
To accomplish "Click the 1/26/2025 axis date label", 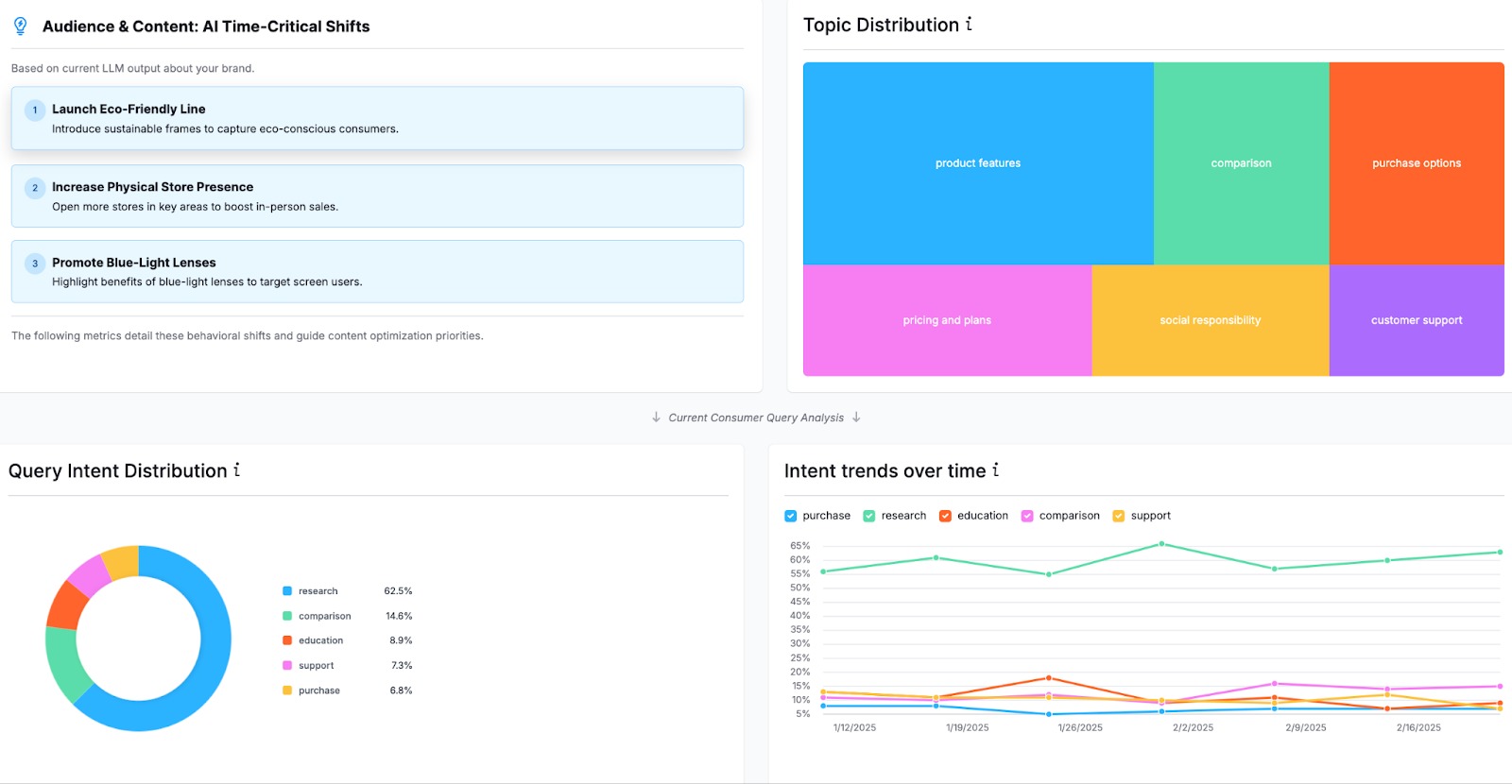I will 1080,728.
